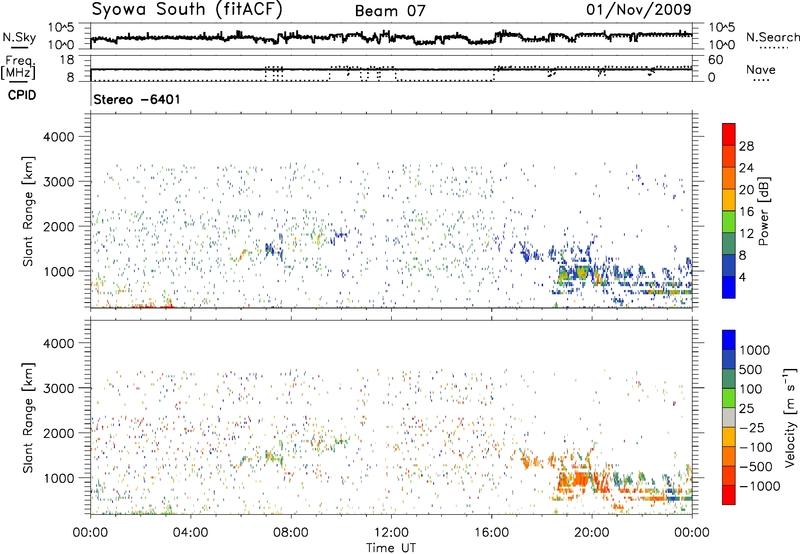Click the 'Power [dB]' color bar title
The width and height of the screenshot is (800, 554).
point(764,212)
